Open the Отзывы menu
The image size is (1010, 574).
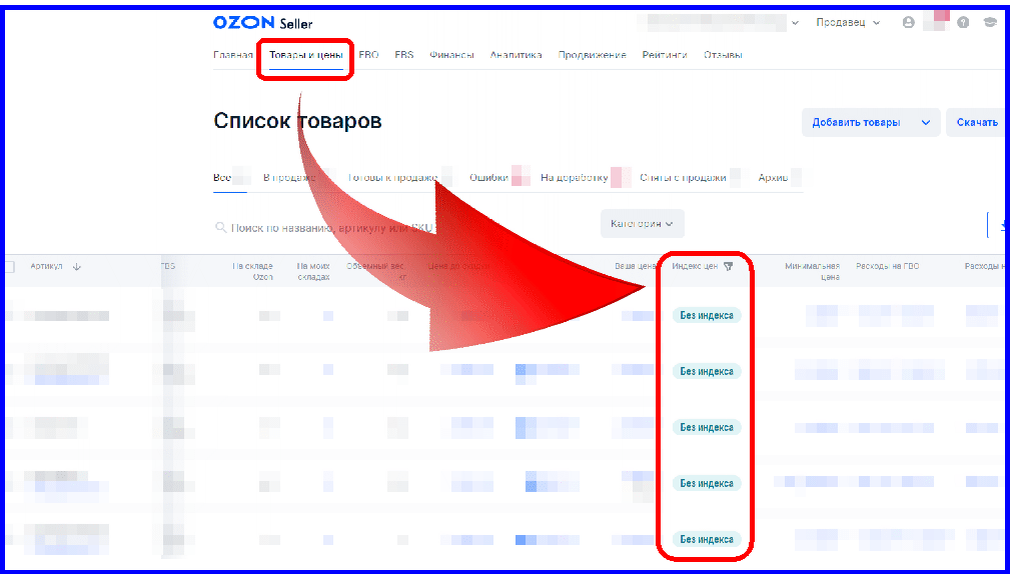(x=723, y=55)
